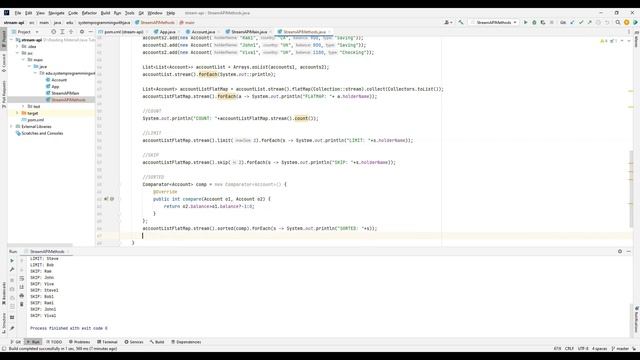Viewport: 640px width, 360px height.
Task: Expand External Libraries node
Action: (12, 127)
